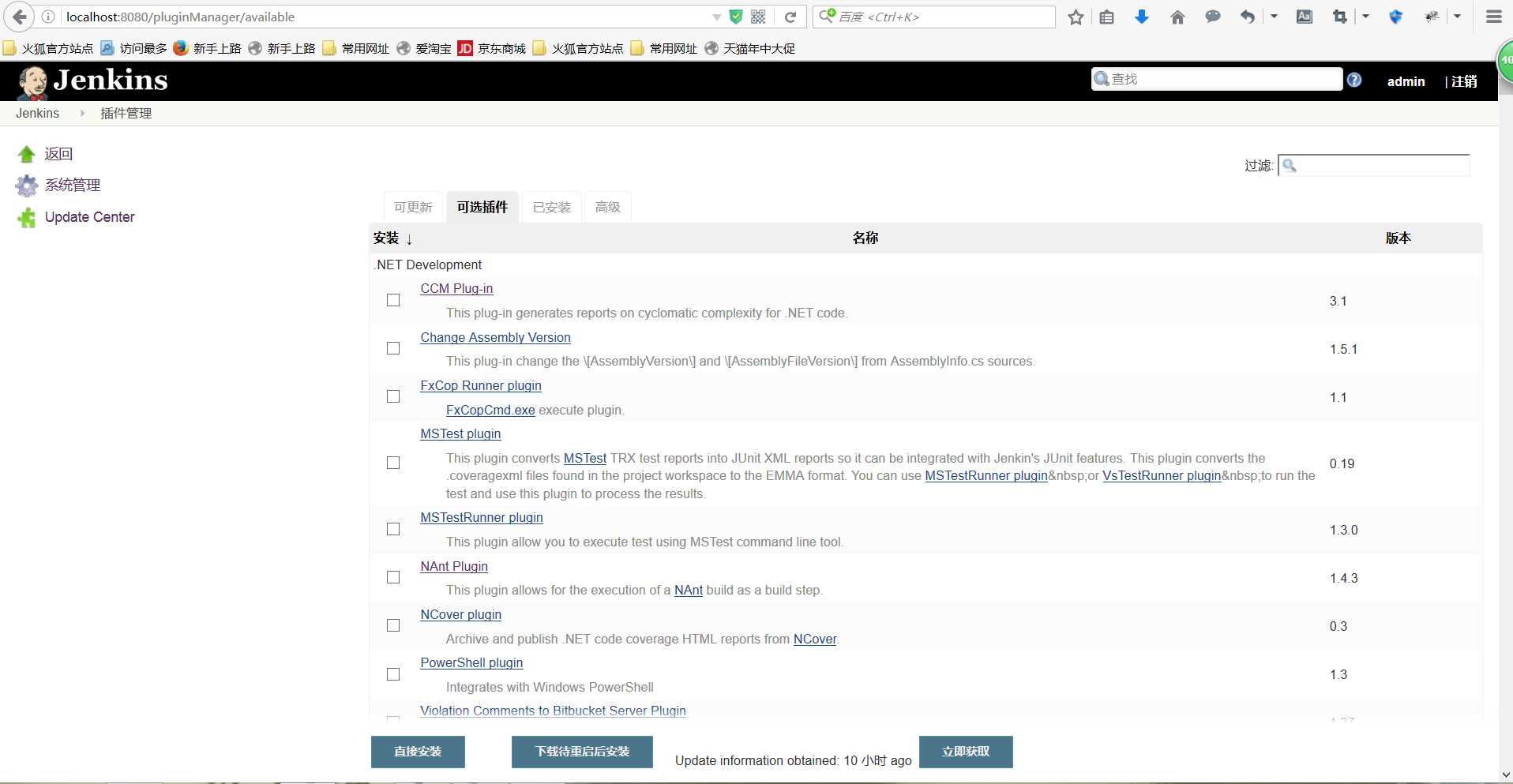Reload the page with the refresh icon
Viewport: 1513px width, 784px height.
(x=790, y=17)
